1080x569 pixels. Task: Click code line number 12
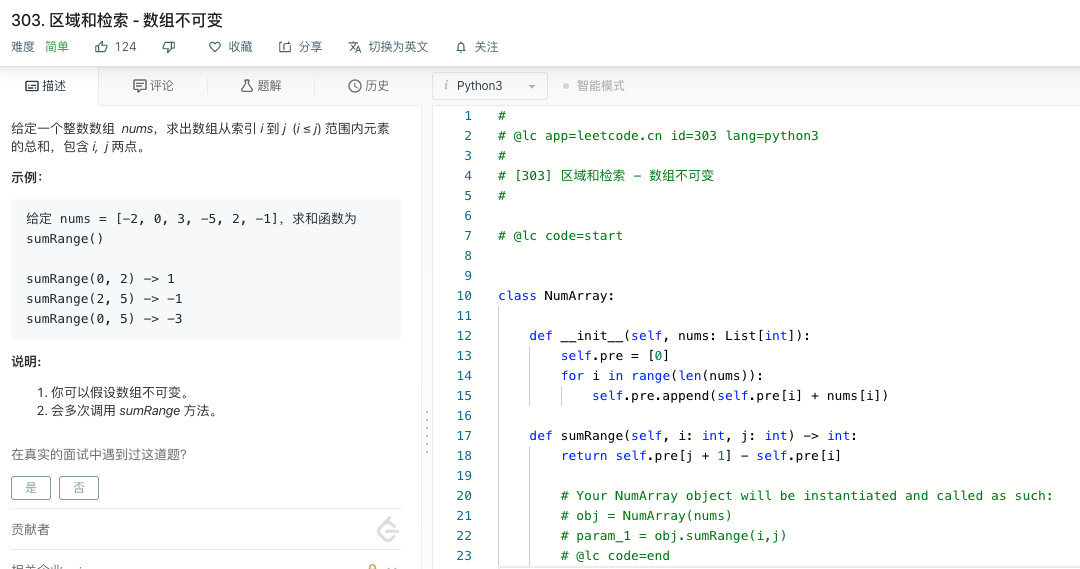click(x=464, y=335)
